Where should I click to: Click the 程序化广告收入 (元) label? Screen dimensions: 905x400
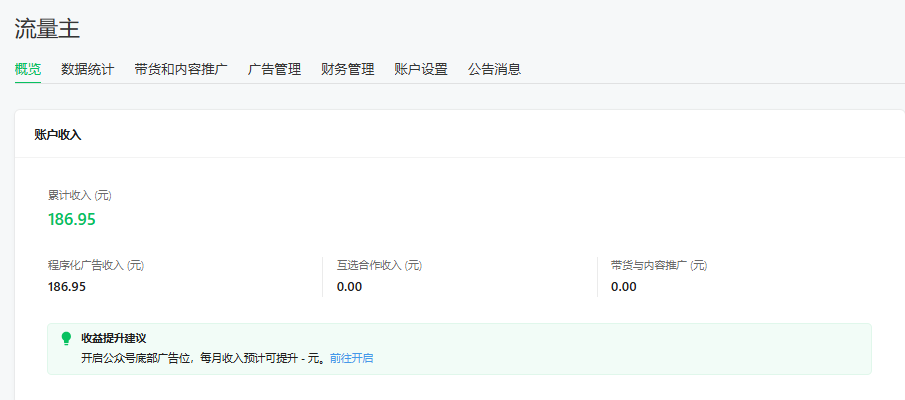pyautogui.click(x=96, y=265)
